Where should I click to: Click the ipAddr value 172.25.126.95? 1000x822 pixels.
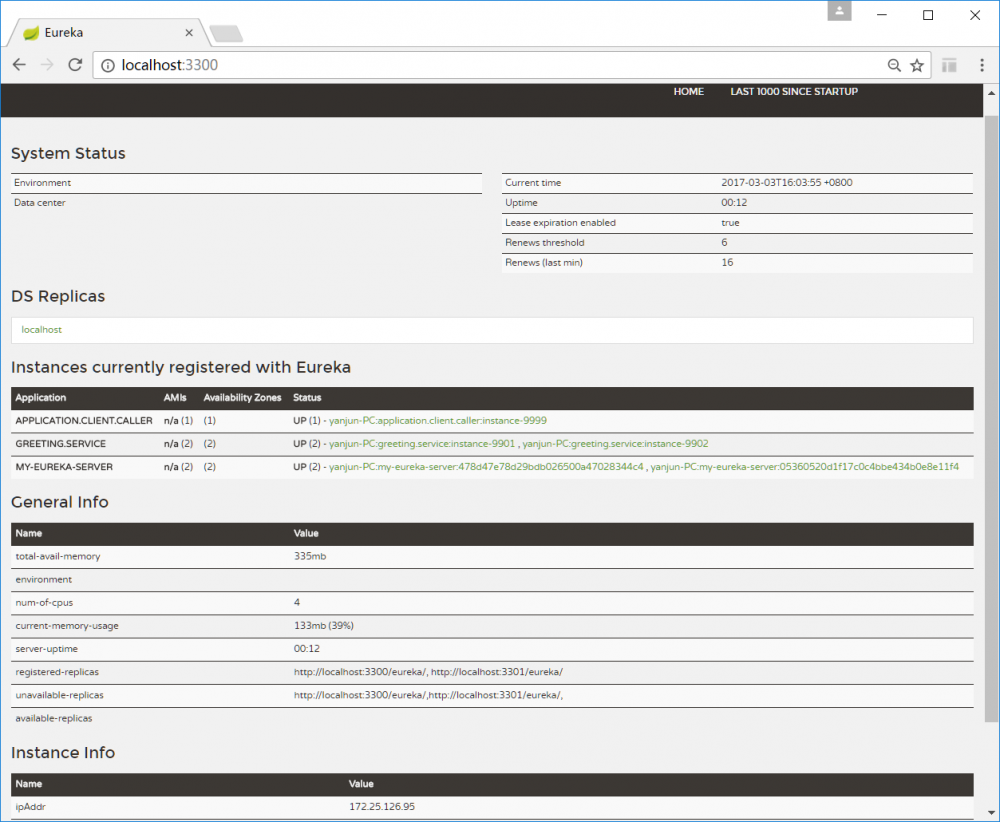pyautogui.click(x=381, y=807)
